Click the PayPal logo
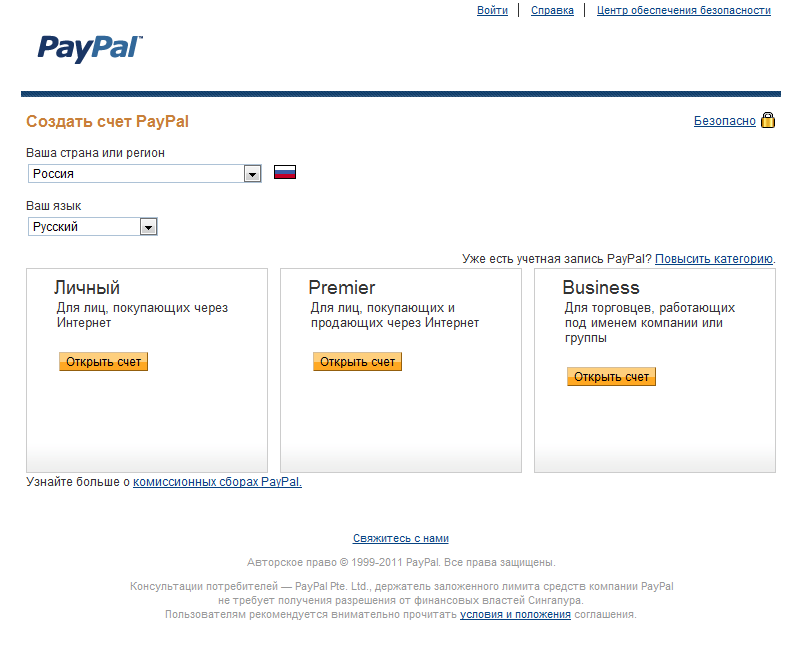Viewport: 796px width, 656px height. tap(90, 48)
